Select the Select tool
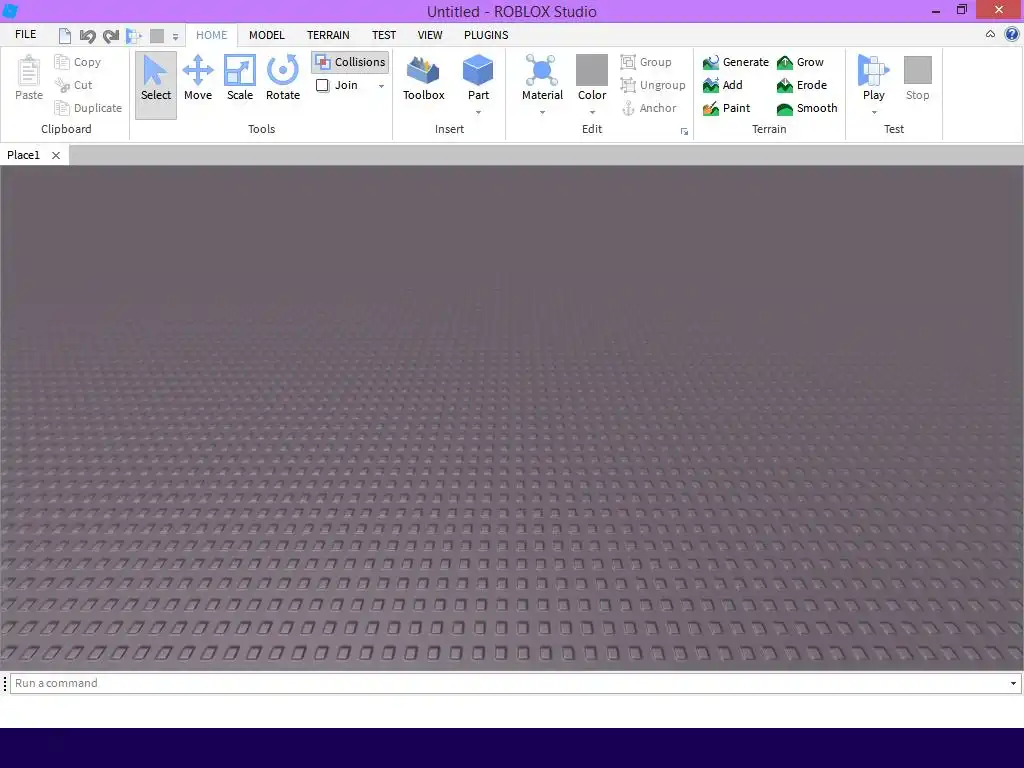 tap(155, 85)
